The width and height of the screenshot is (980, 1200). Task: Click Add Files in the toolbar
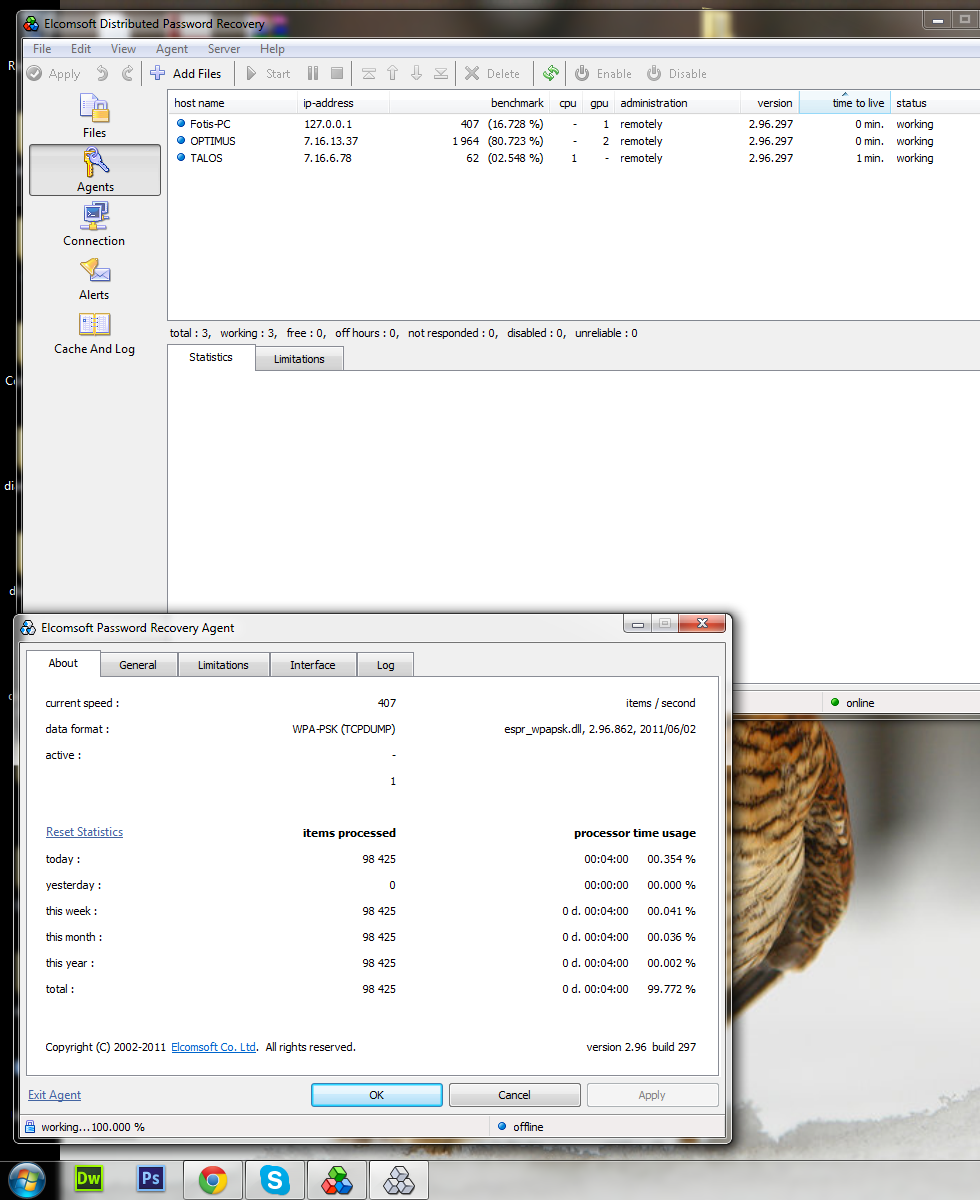(x=186, y=73)
